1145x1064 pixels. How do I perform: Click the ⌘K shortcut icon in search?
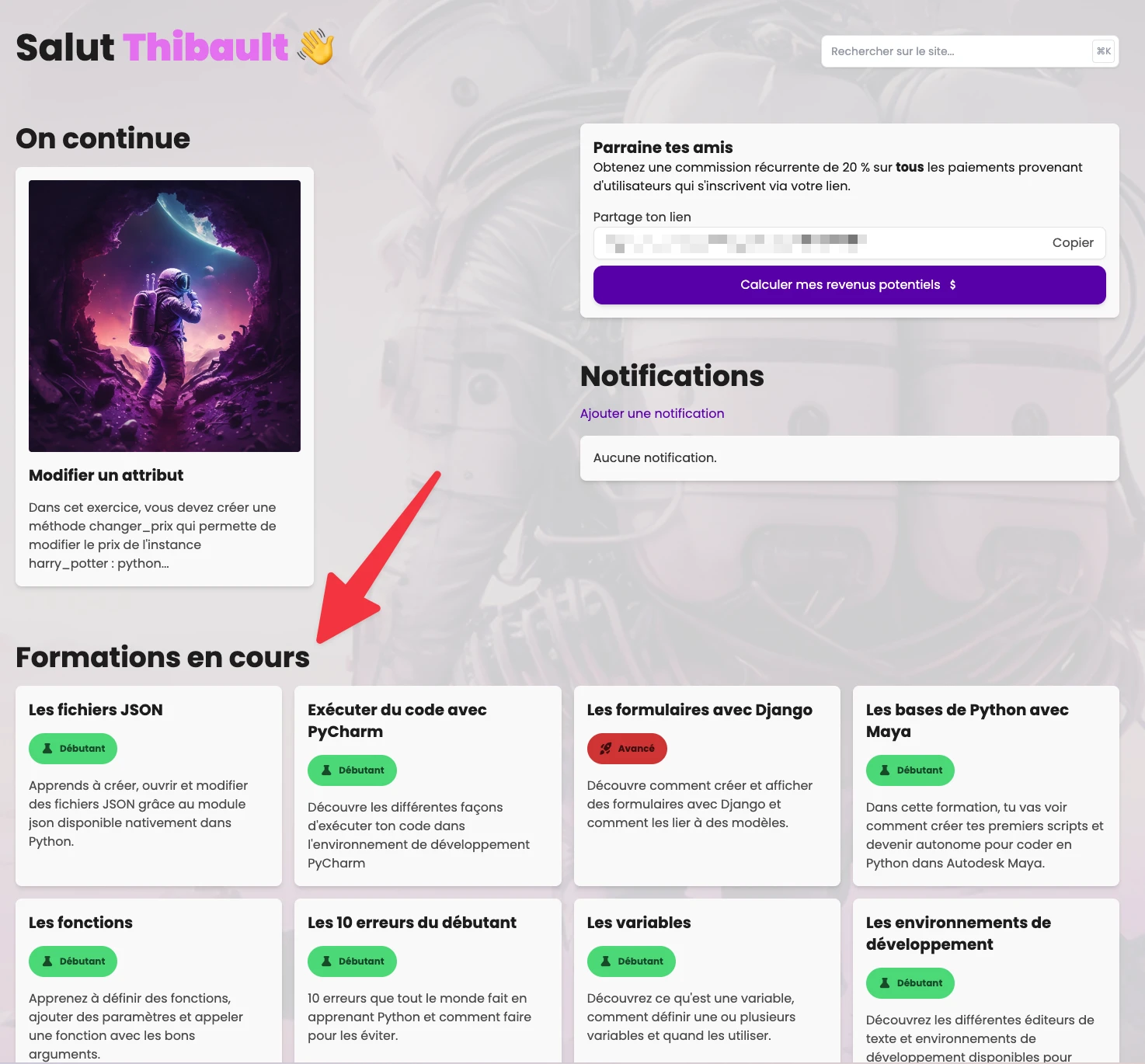(1103, 51)
